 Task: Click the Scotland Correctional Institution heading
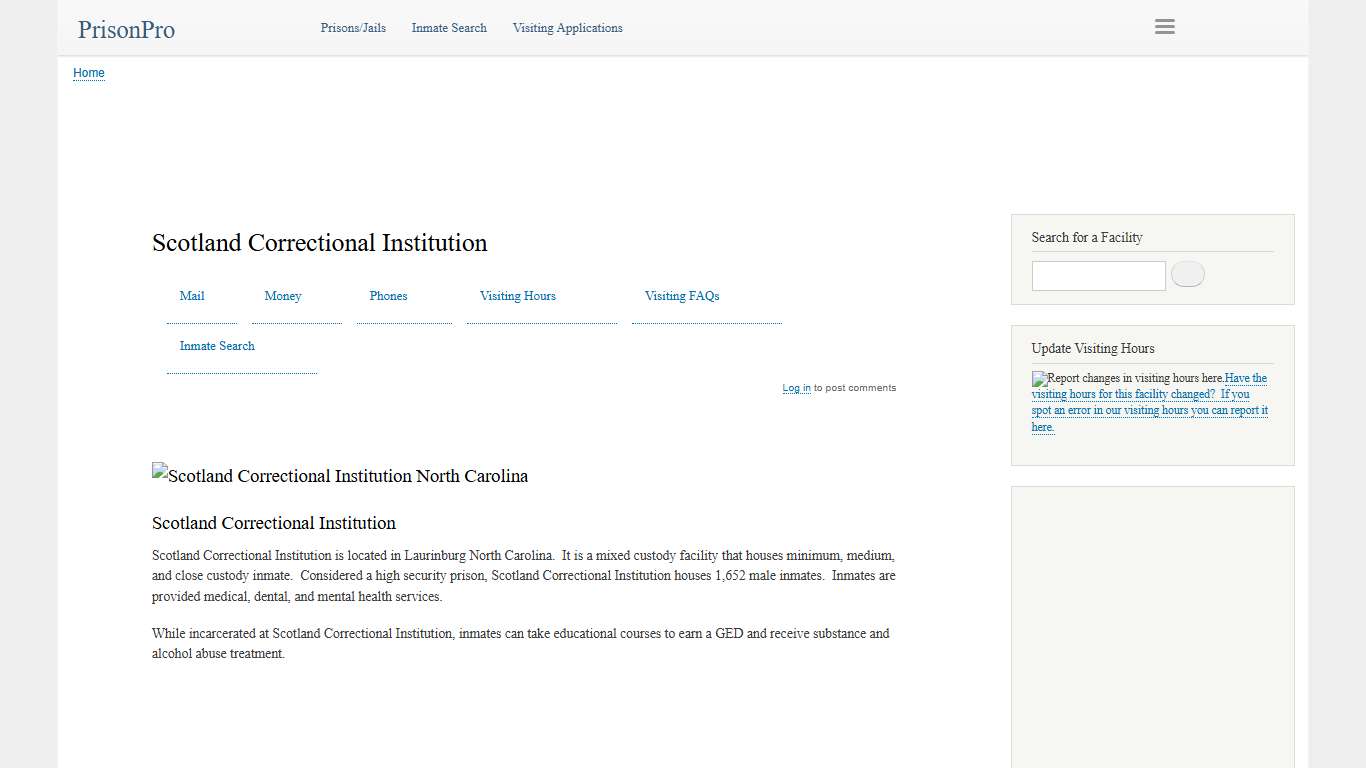tap(319, 242)
